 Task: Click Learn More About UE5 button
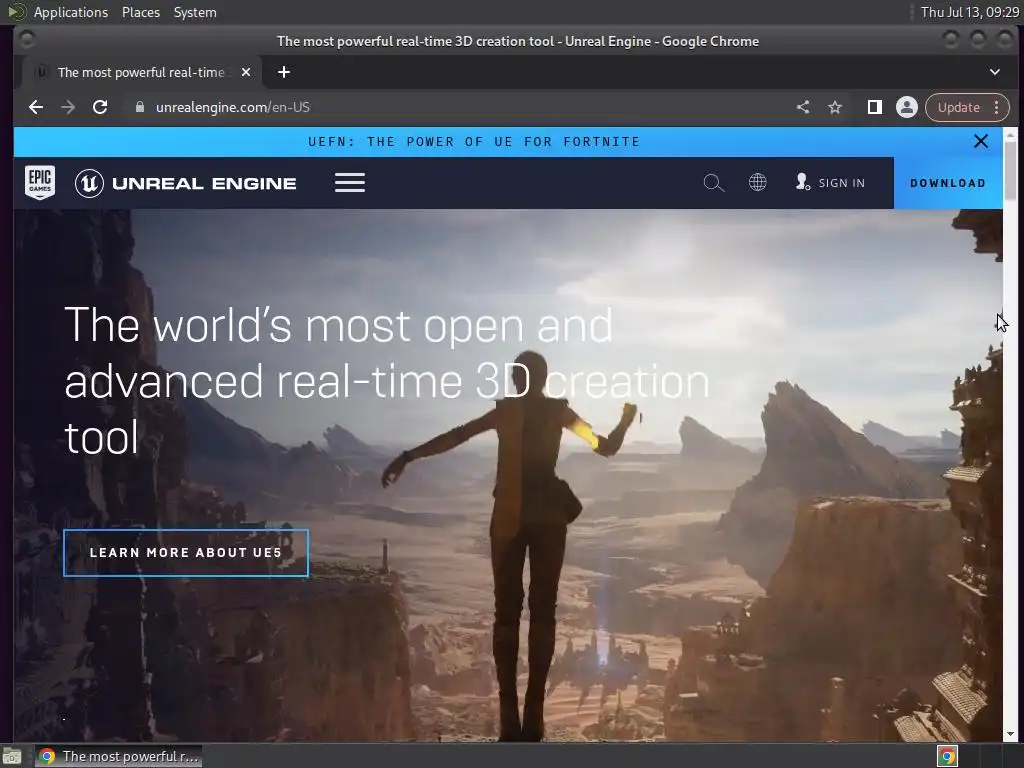186,552
